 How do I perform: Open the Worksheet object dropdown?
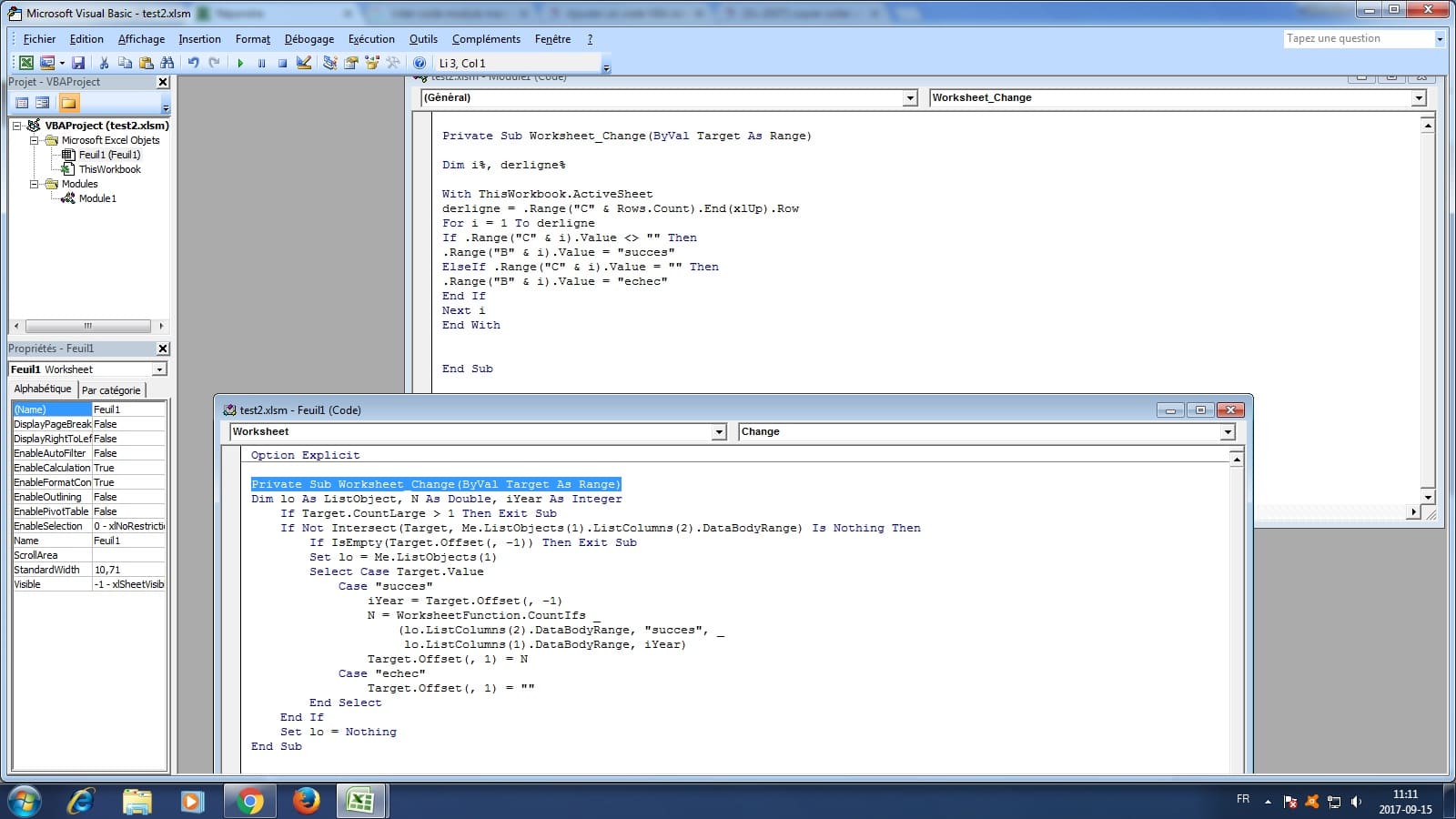719,432
